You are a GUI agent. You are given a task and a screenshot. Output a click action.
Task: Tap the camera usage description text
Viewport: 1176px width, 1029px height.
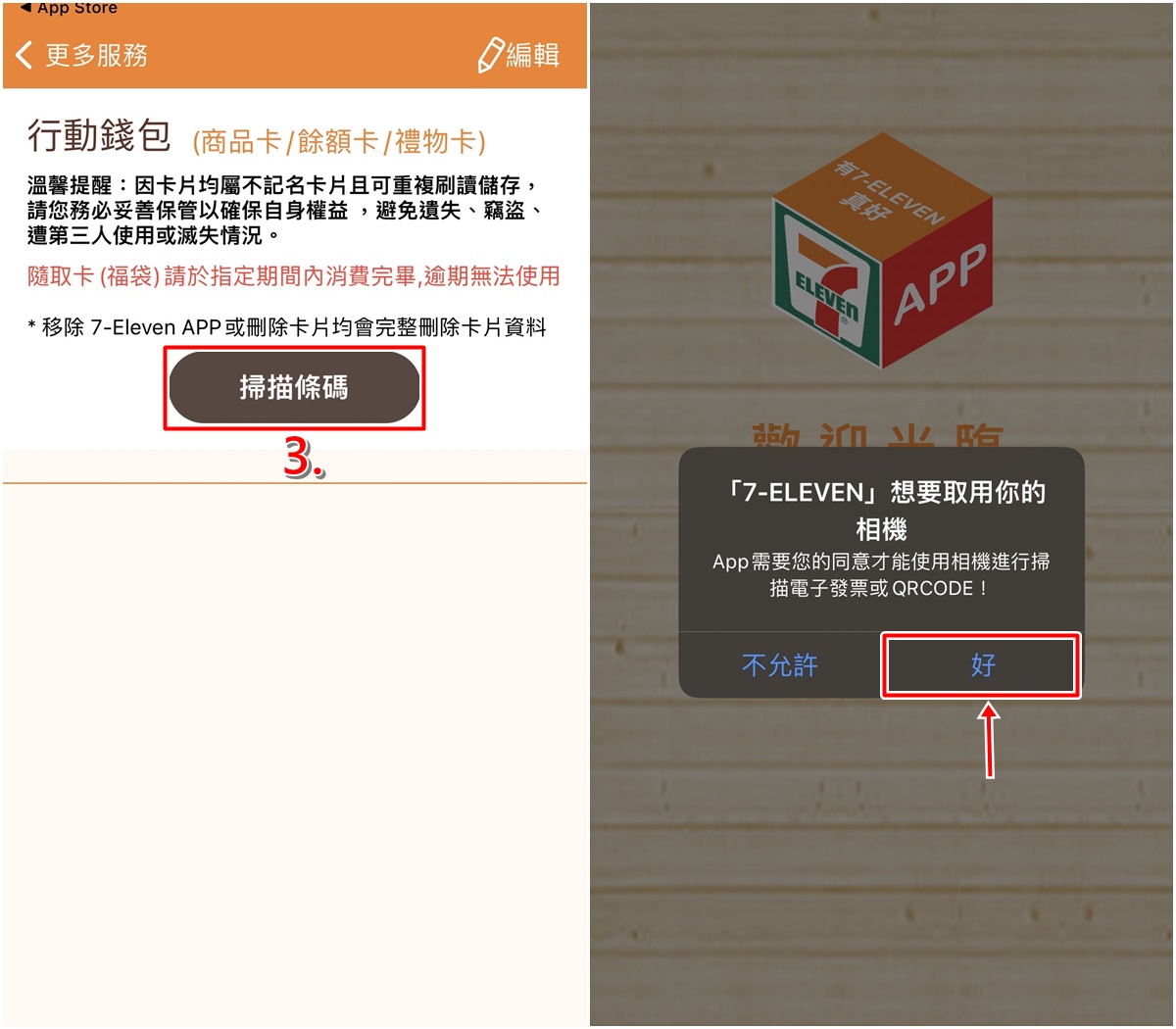click(881, 574)
